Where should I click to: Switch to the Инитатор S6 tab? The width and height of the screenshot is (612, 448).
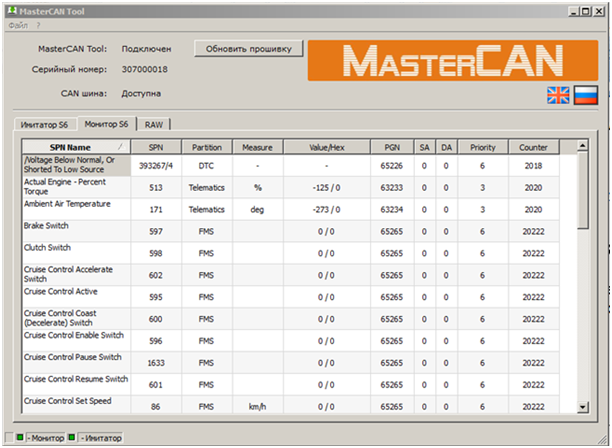pos(46,124)
